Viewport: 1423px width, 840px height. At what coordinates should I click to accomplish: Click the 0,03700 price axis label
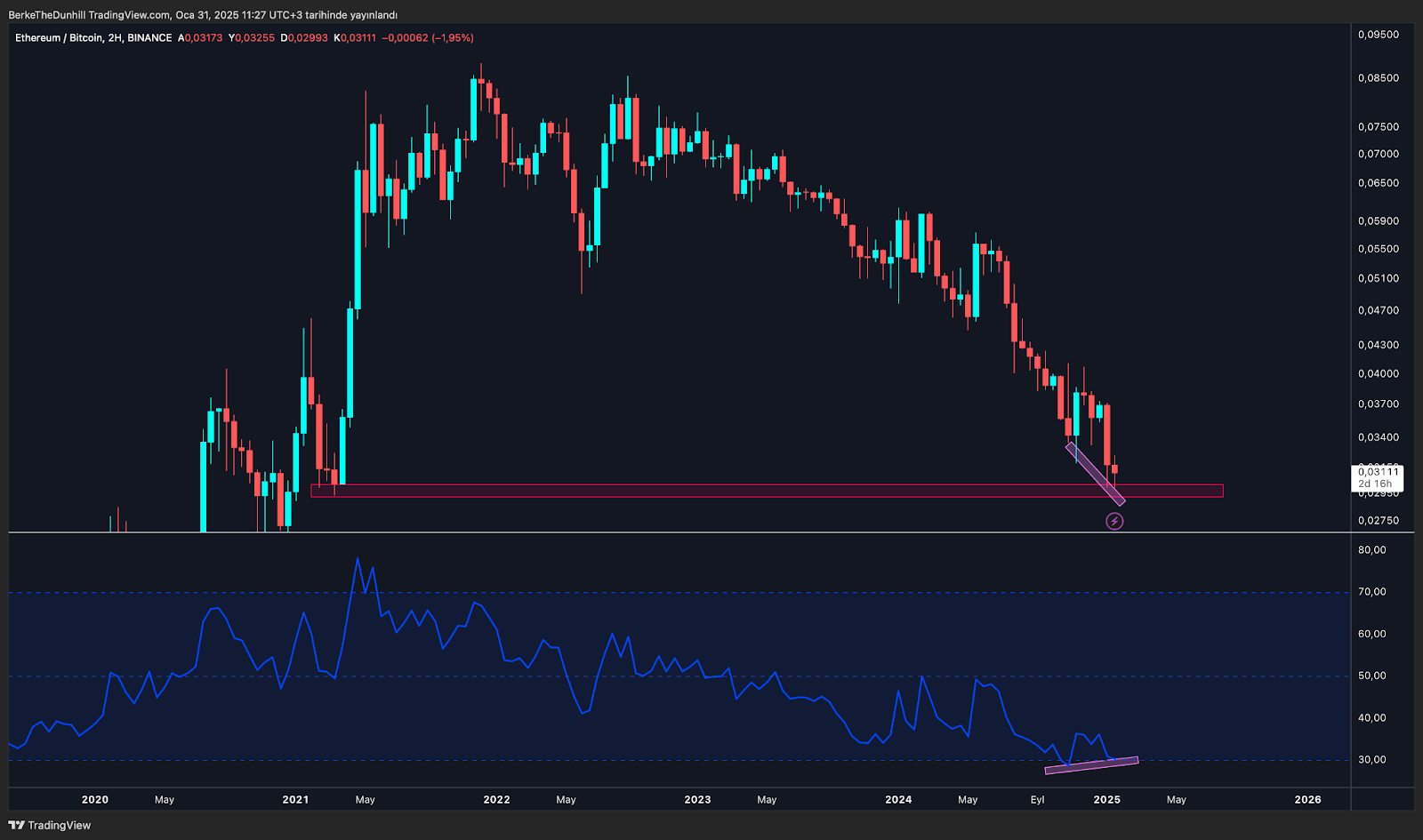[x=1379, y=404]
